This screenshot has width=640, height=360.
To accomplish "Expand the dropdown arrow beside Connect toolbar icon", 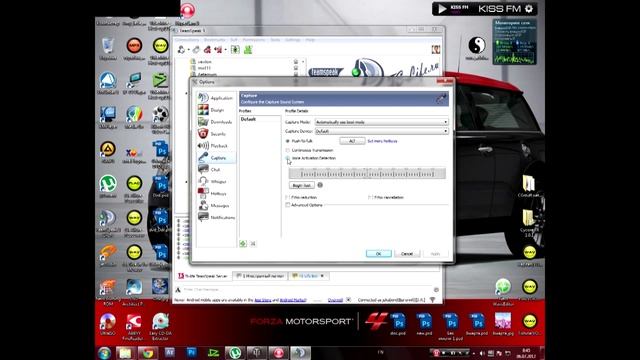I will (189, 50).
